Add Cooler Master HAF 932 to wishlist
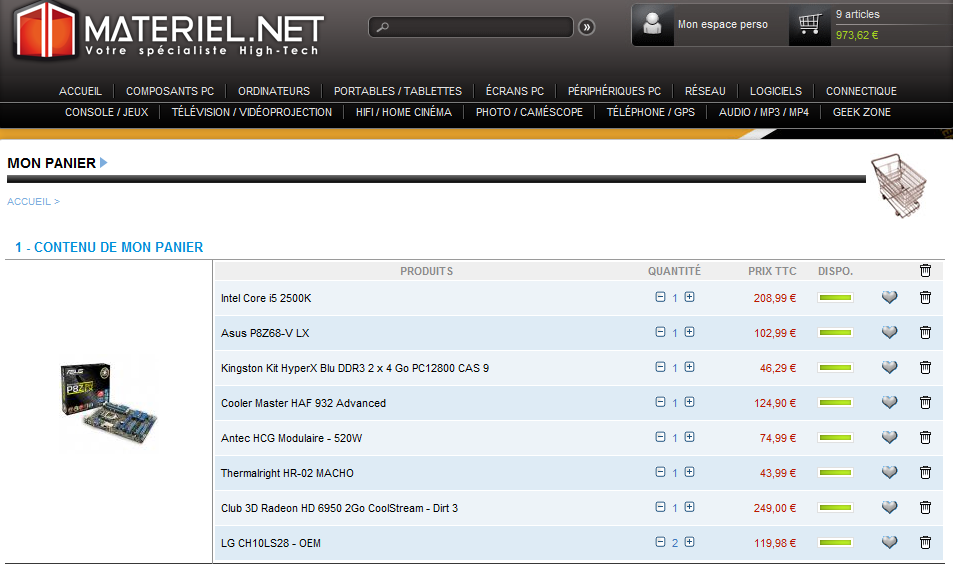Image resolution: width=953 pixels, height=564 pixels. tap(889, 403)
